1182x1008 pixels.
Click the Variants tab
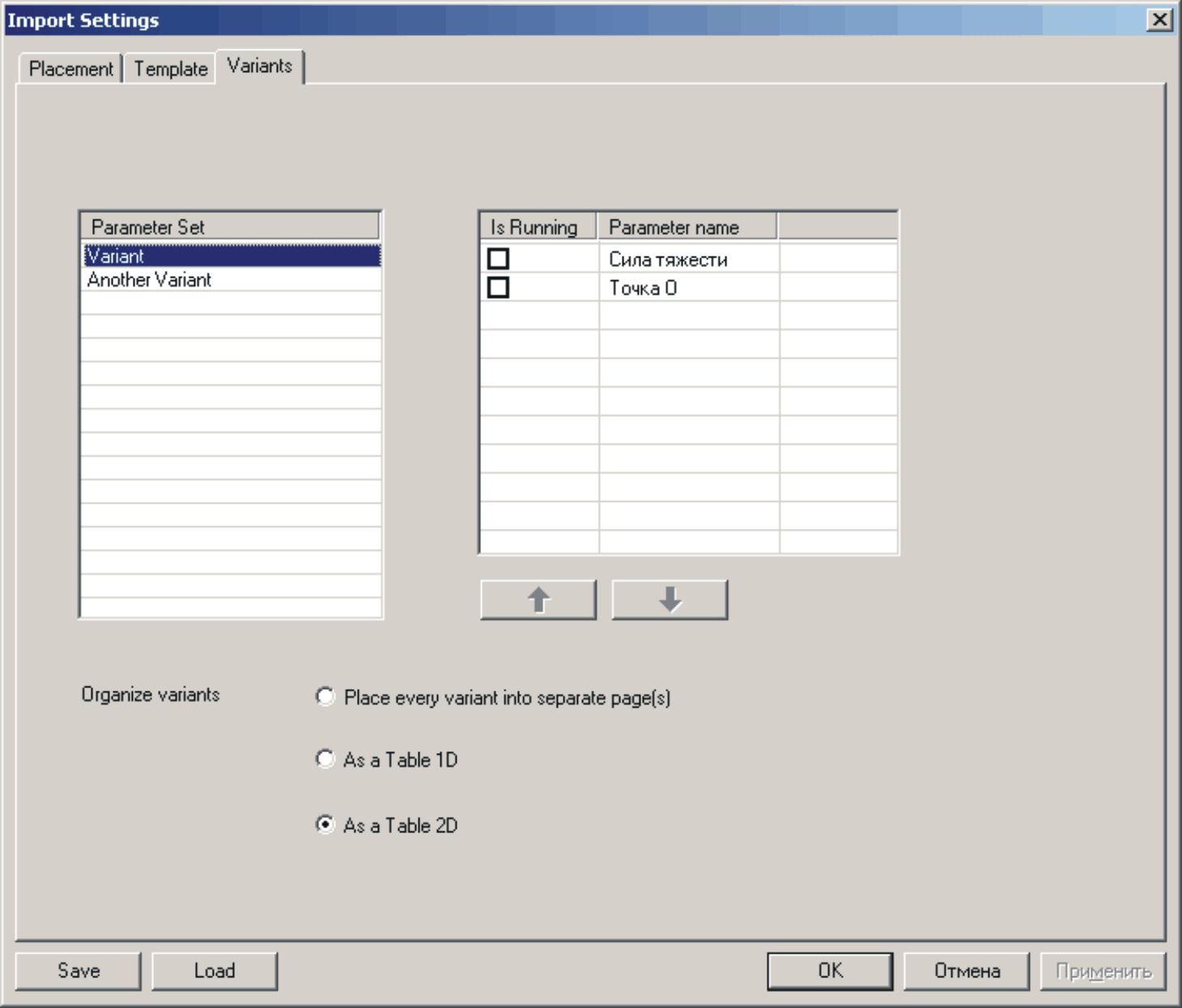[x=259, y=66]
